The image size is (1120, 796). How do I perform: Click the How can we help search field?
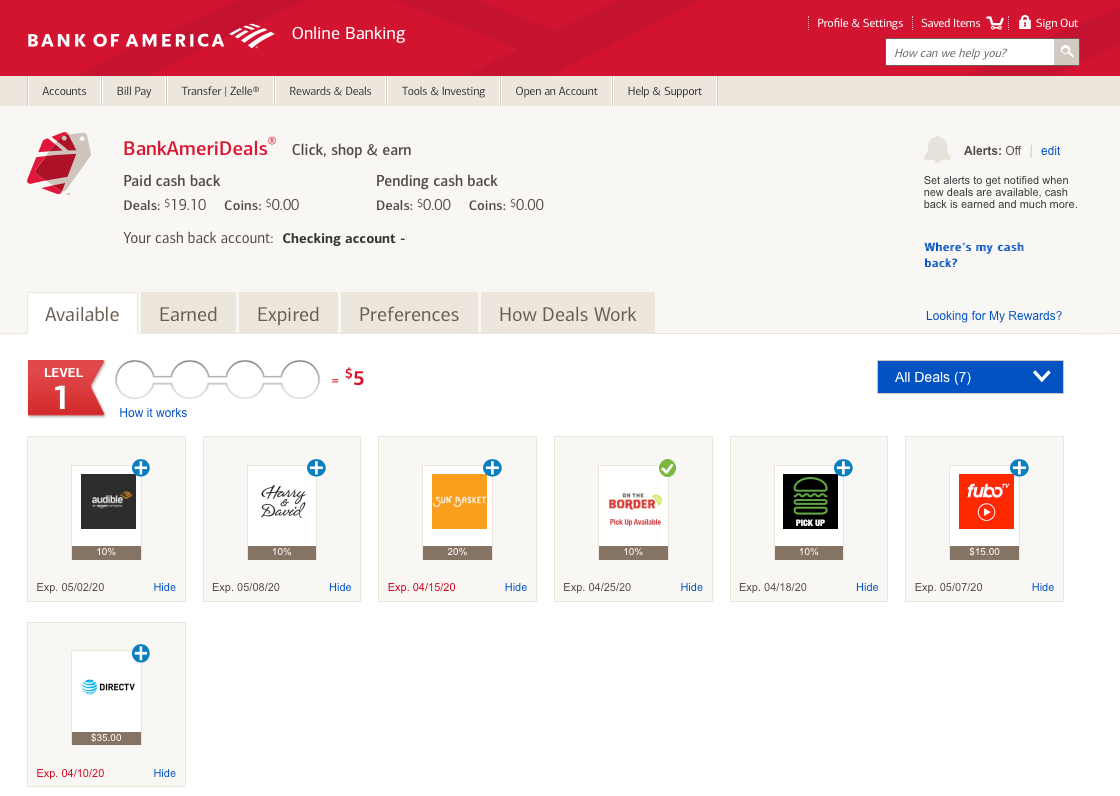(x=969, y=53)
